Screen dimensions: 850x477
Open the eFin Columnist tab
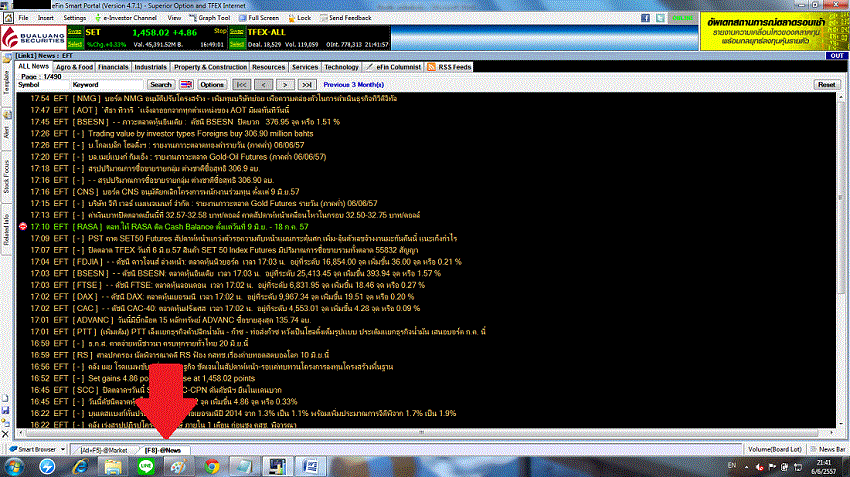[x=393, y=67]
